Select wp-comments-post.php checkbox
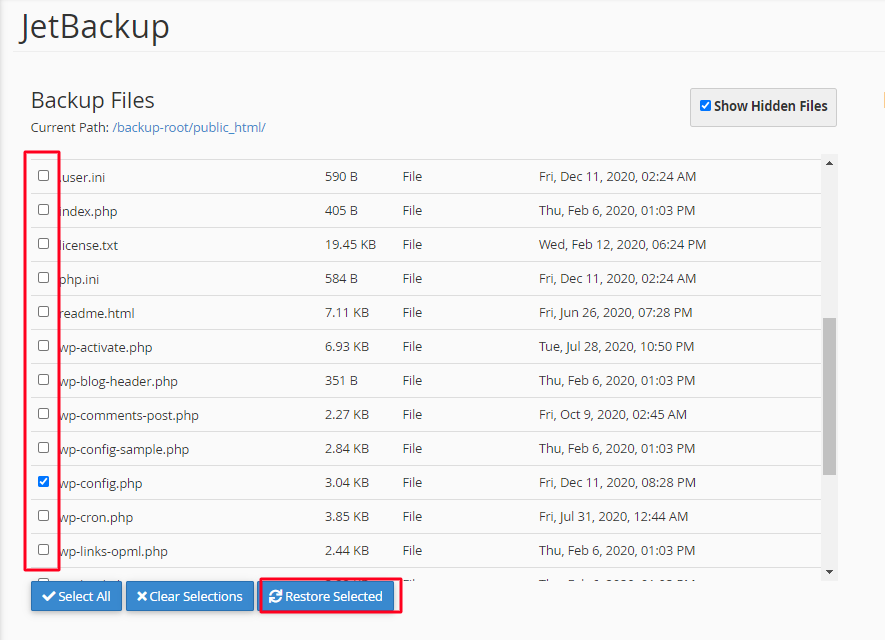Image resolution: width=885 pixels, height=640 pixels. [43, 414]
